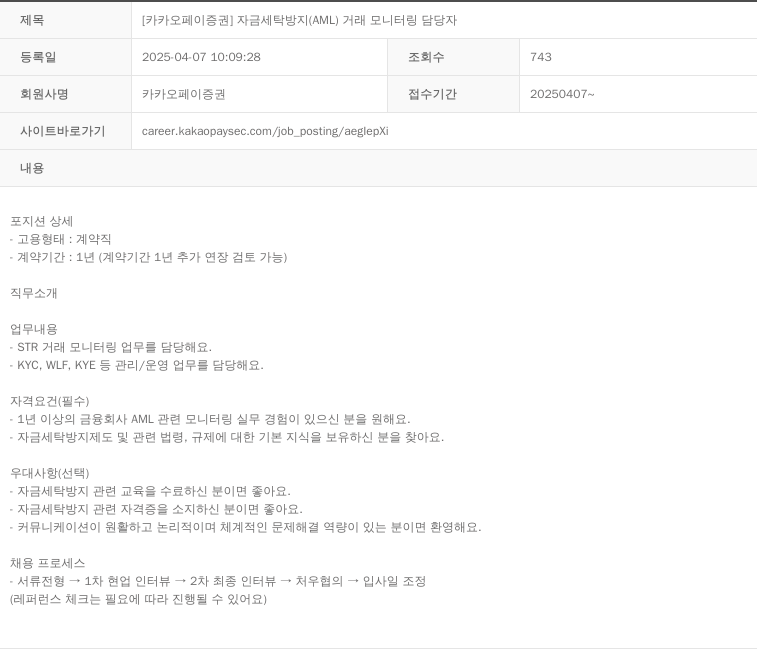Click the line starting 'KYC, WLF, KYE 등'

point(137,365)
